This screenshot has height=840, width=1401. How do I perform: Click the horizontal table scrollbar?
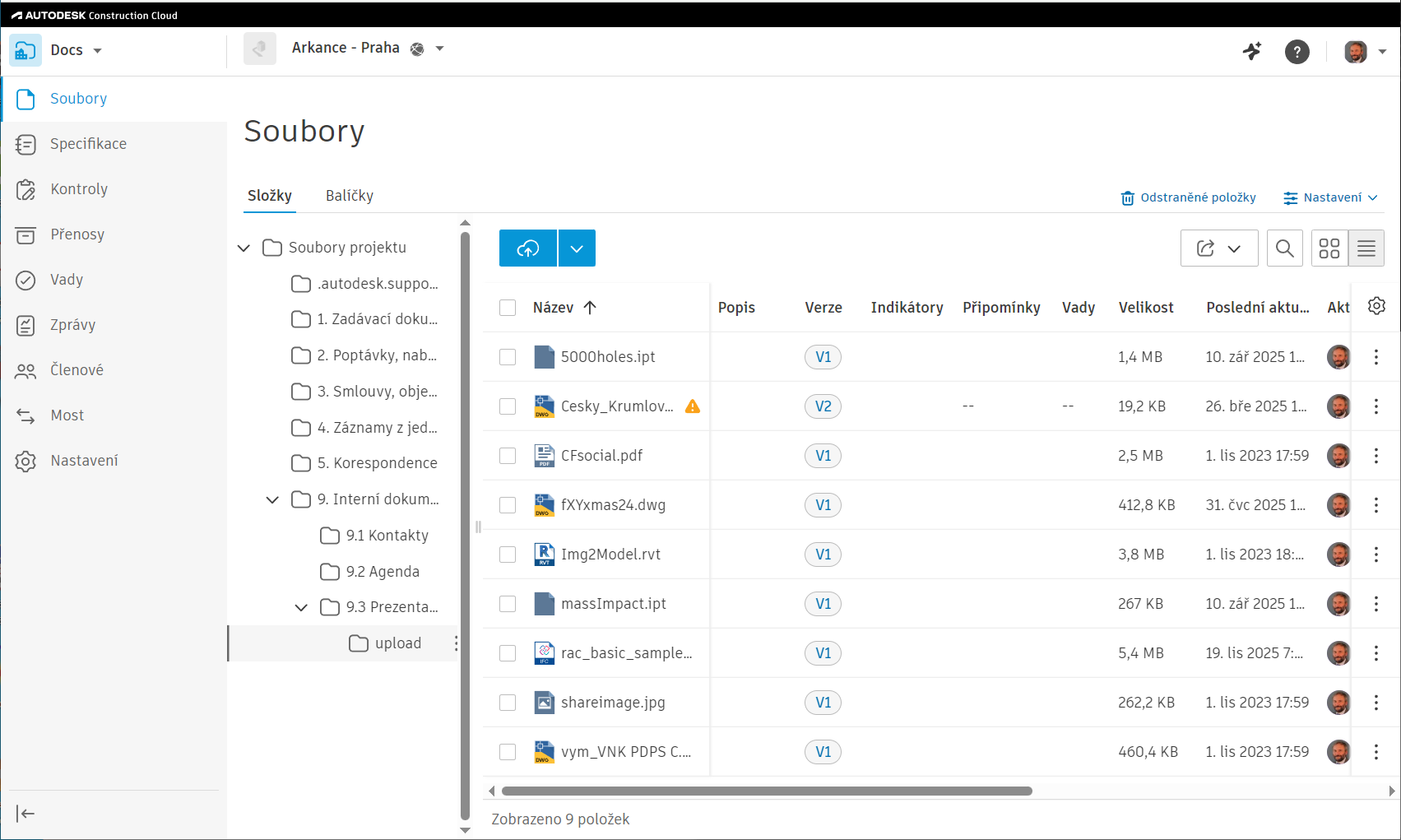tap(766, 791)
